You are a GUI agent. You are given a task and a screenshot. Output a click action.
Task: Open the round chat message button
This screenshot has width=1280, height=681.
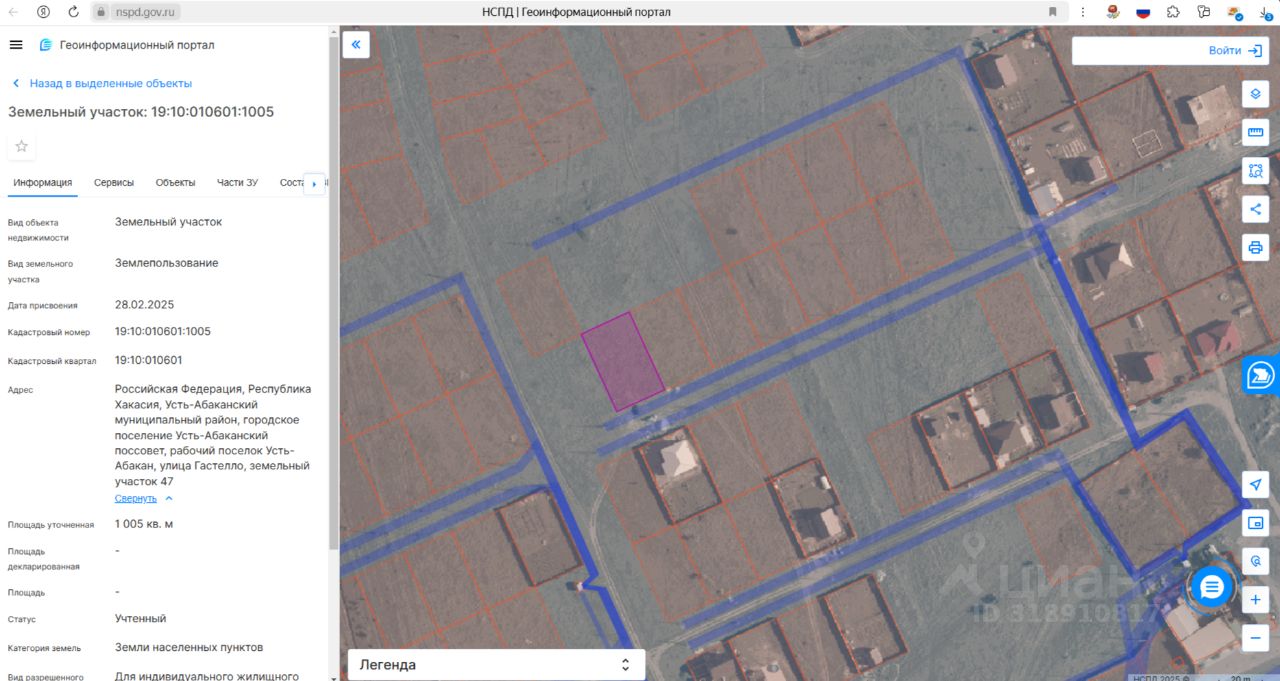coord(1212,587)
